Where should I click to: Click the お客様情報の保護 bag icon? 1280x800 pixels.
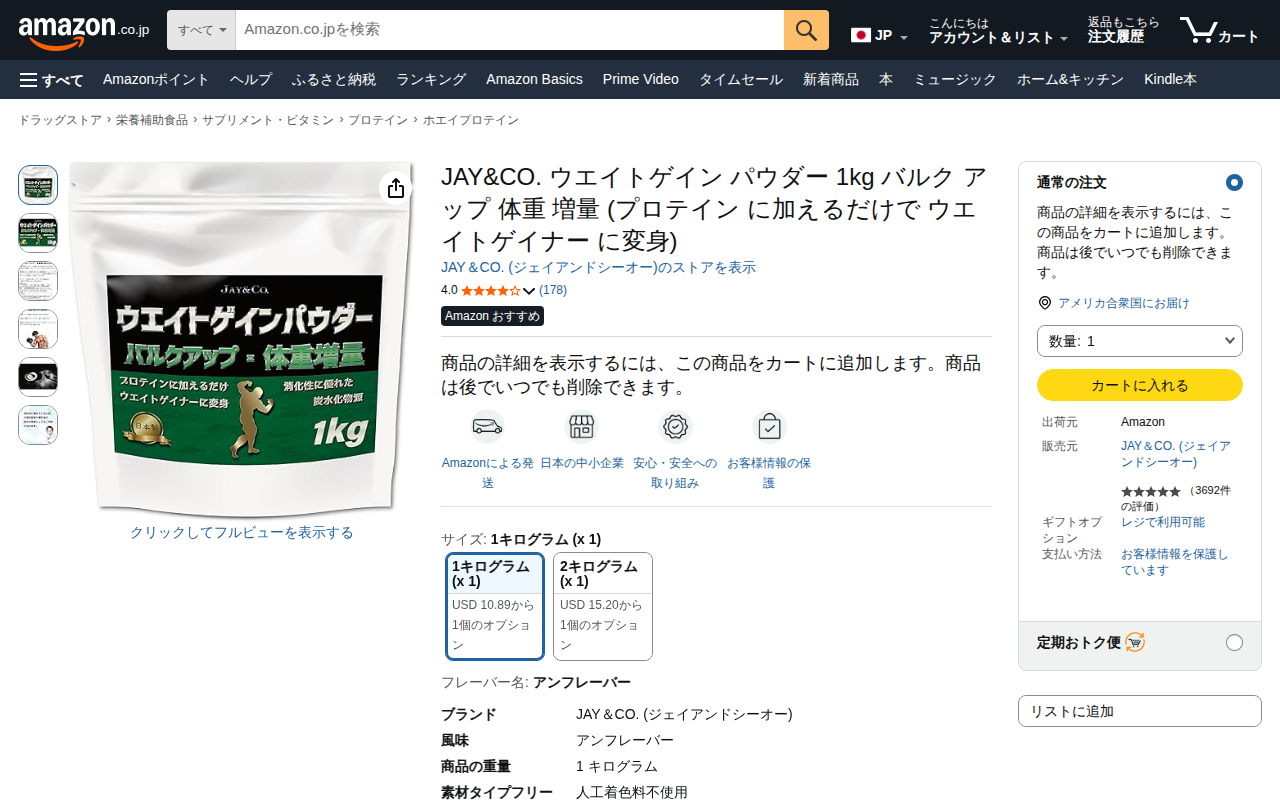[769, 427]
